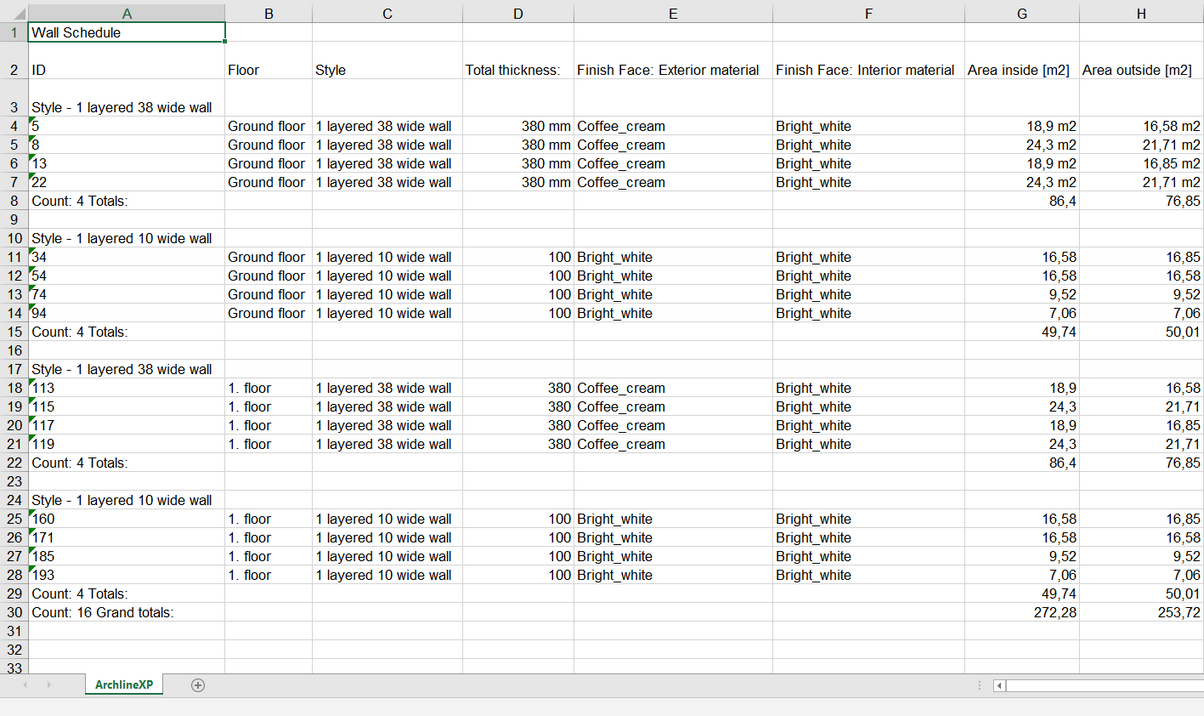Go to next sheet via navigation arrow
The width and height of the screenshot is (1204, 716).
coord(48,685)
